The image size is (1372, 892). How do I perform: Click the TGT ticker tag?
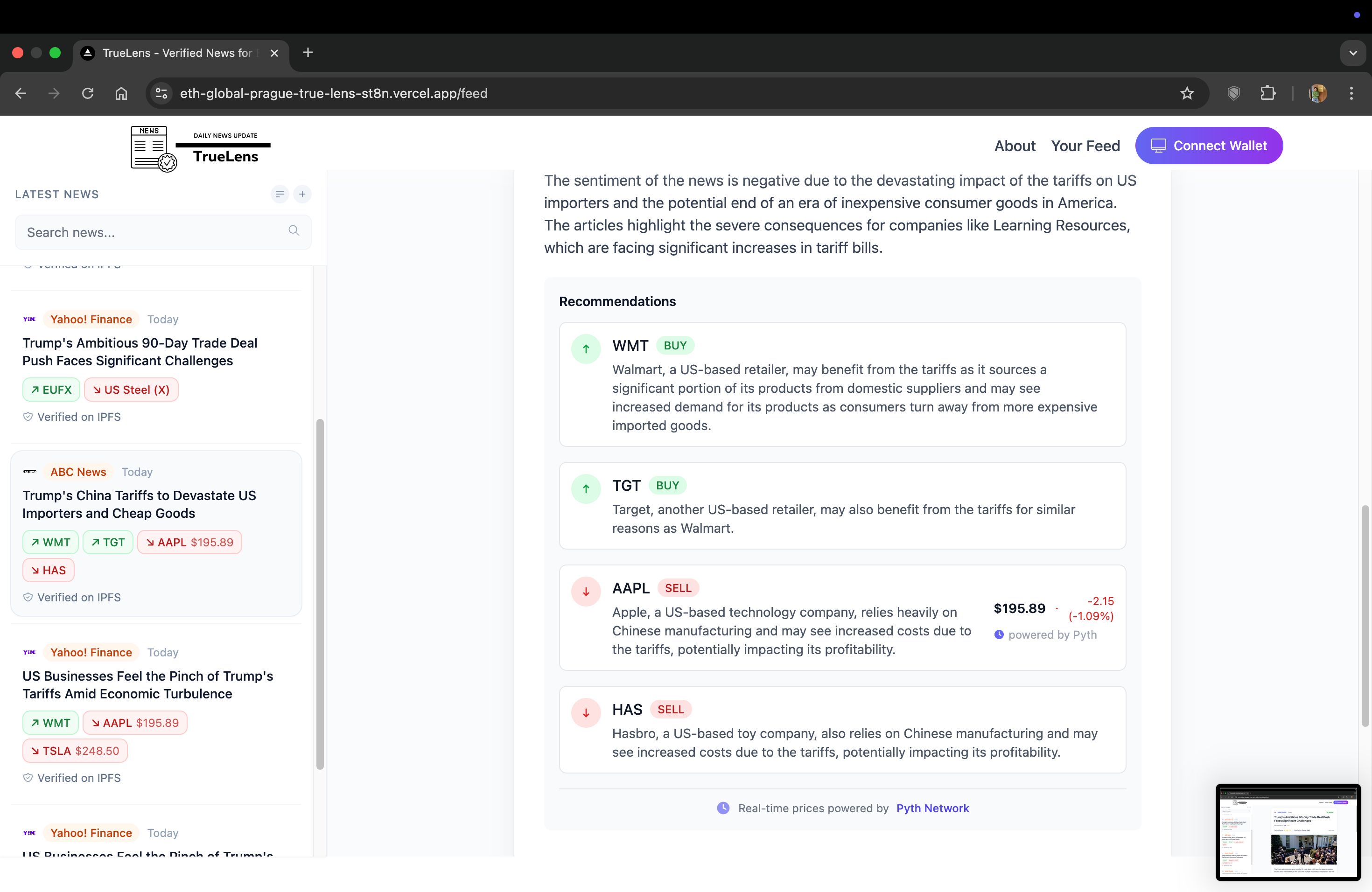(x=108, y=542)
